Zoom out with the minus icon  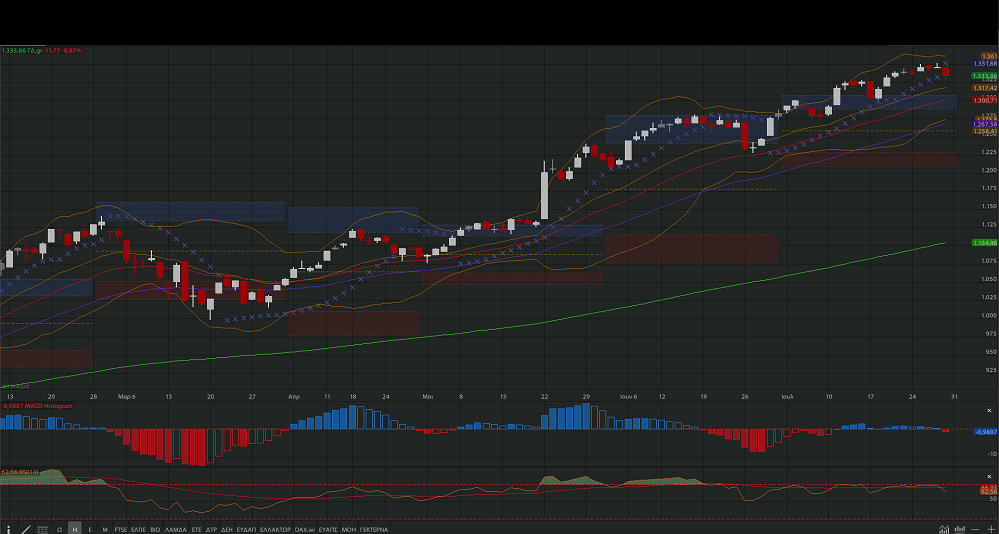pyautogui.click(x=975, y=529)
